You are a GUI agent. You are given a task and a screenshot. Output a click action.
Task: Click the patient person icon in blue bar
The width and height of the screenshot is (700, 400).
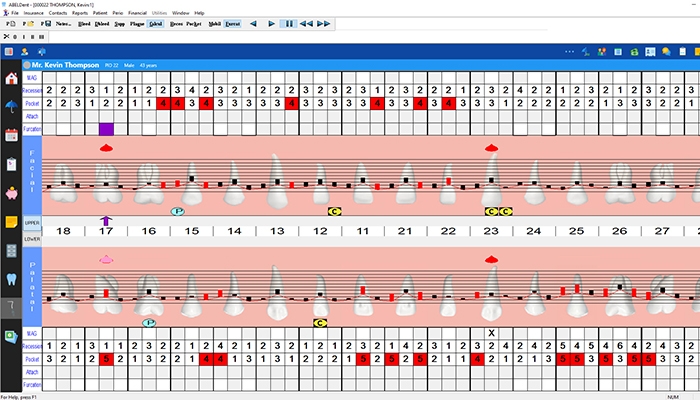click(25, 52)
